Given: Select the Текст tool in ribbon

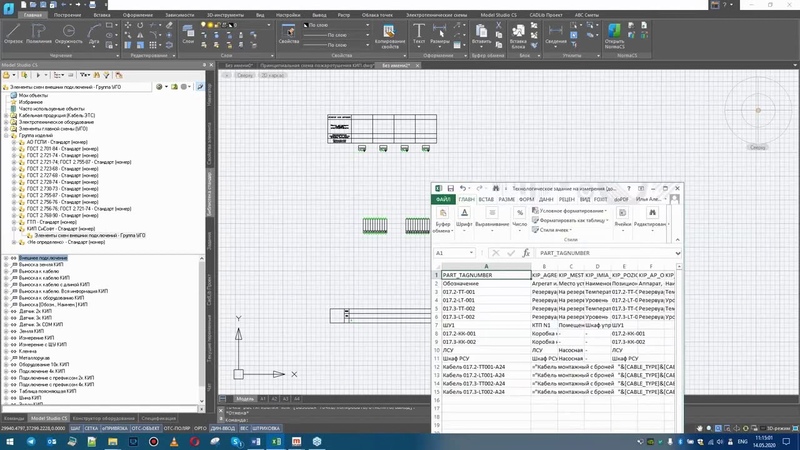Looking at the screenshot, I should 418,34.
